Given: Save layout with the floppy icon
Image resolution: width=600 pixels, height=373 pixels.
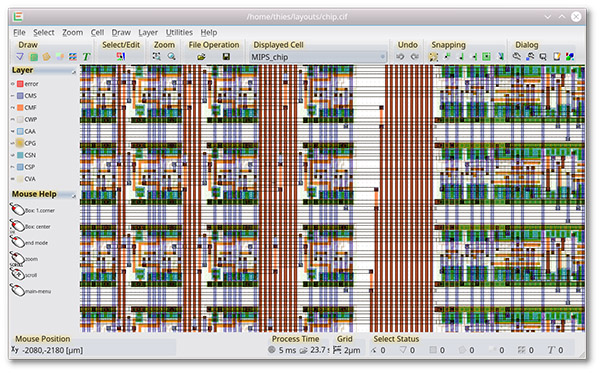Looking at the screenshot, I should pos(226,57).
